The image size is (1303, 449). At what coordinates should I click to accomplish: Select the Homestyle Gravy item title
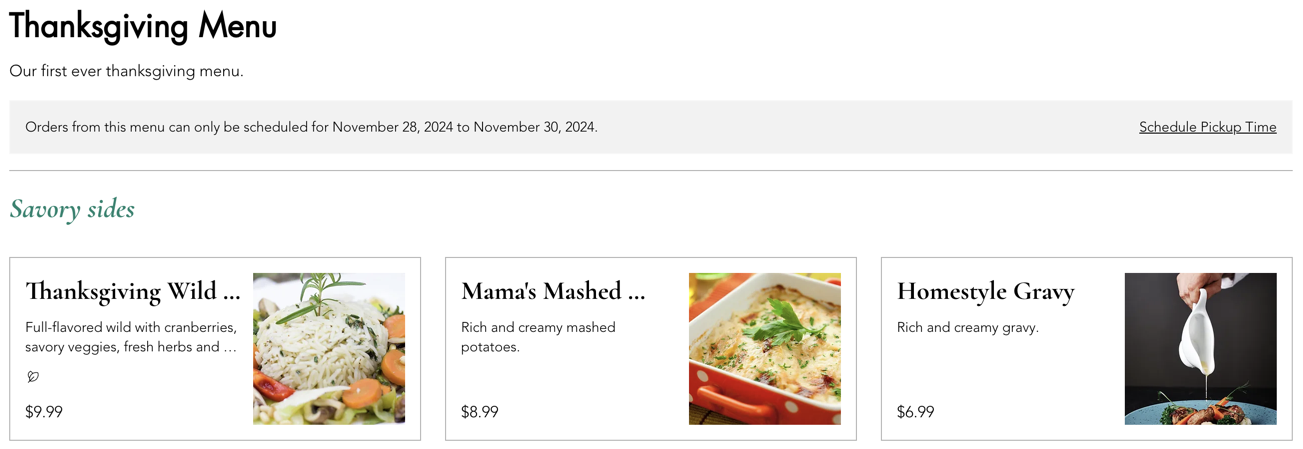[x=986, y=291]
